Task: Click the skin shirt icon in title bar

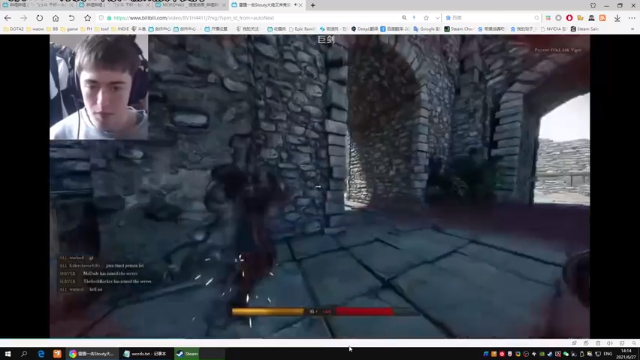Action: tap(593, 5)
